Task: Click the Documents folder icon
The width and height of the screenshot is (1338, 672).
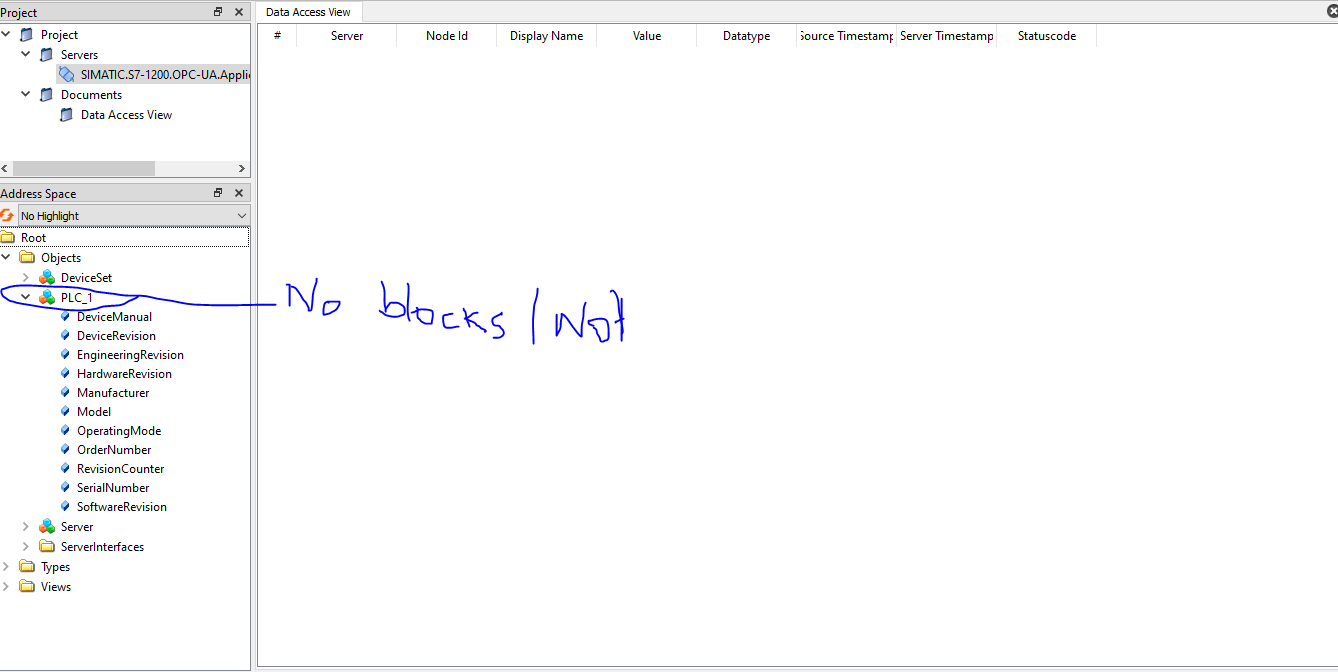Action: (46, 95)
